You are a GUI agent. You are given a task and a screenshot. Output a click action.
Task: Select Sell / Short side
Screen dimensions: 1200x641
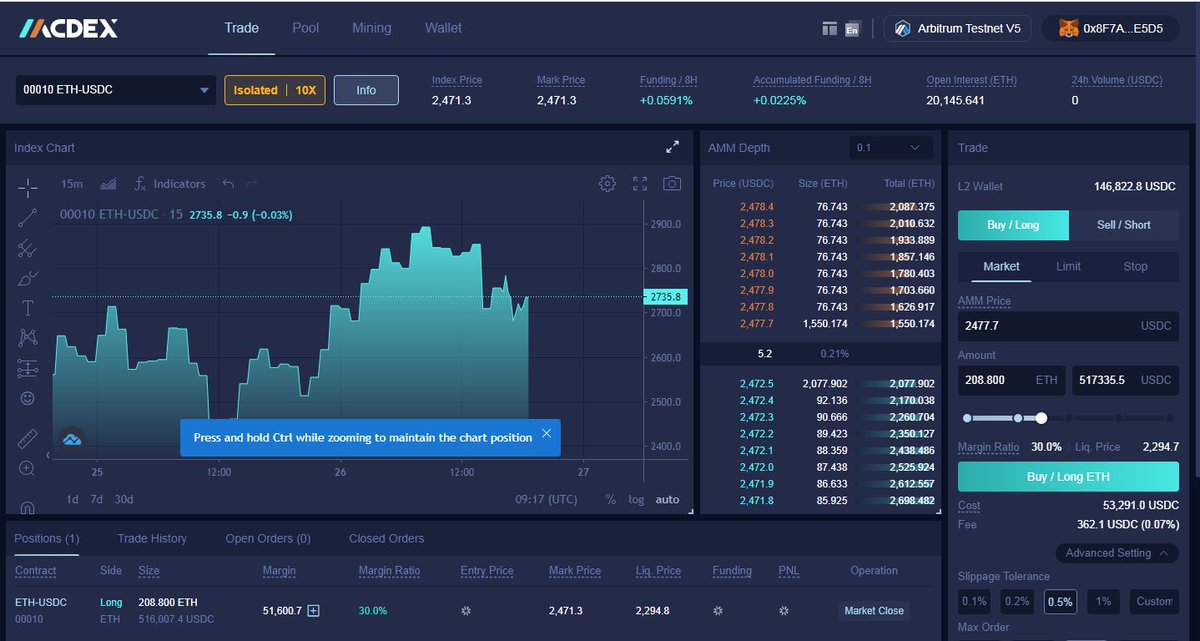tap(1124, 225)
